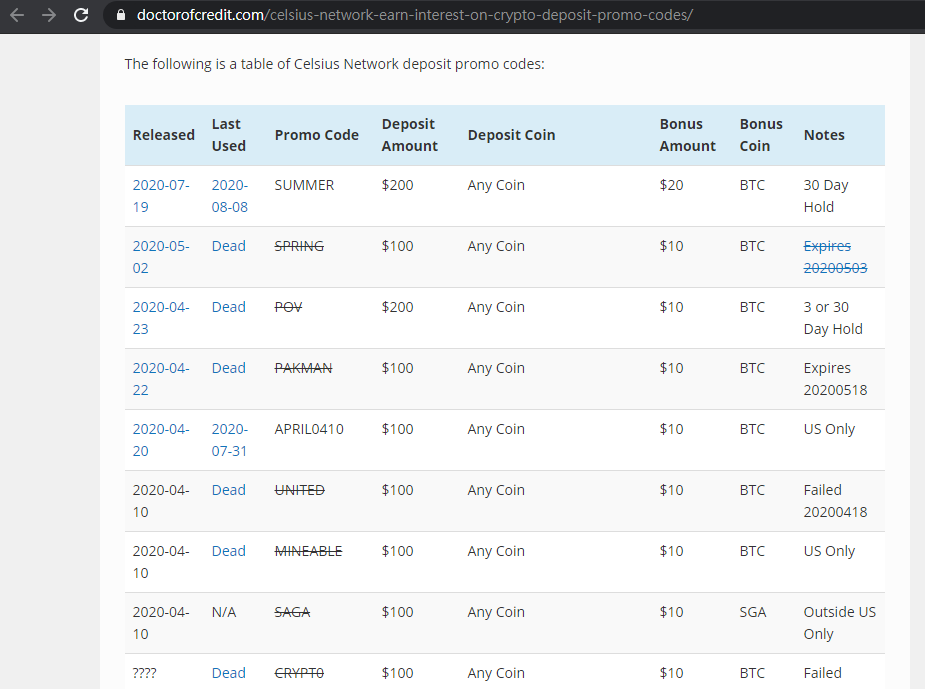This screenshot has width=925, height=689.
Task: Click the 3 or 30 Day Hold note
Action: pyautogui.click(x=833, y=318)
